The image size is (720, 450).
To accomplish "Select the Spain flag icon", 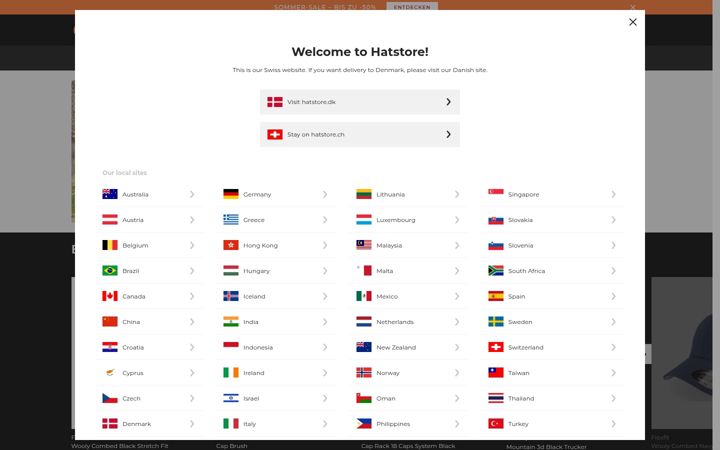I will pyautogui.click(x=495, y=296).
